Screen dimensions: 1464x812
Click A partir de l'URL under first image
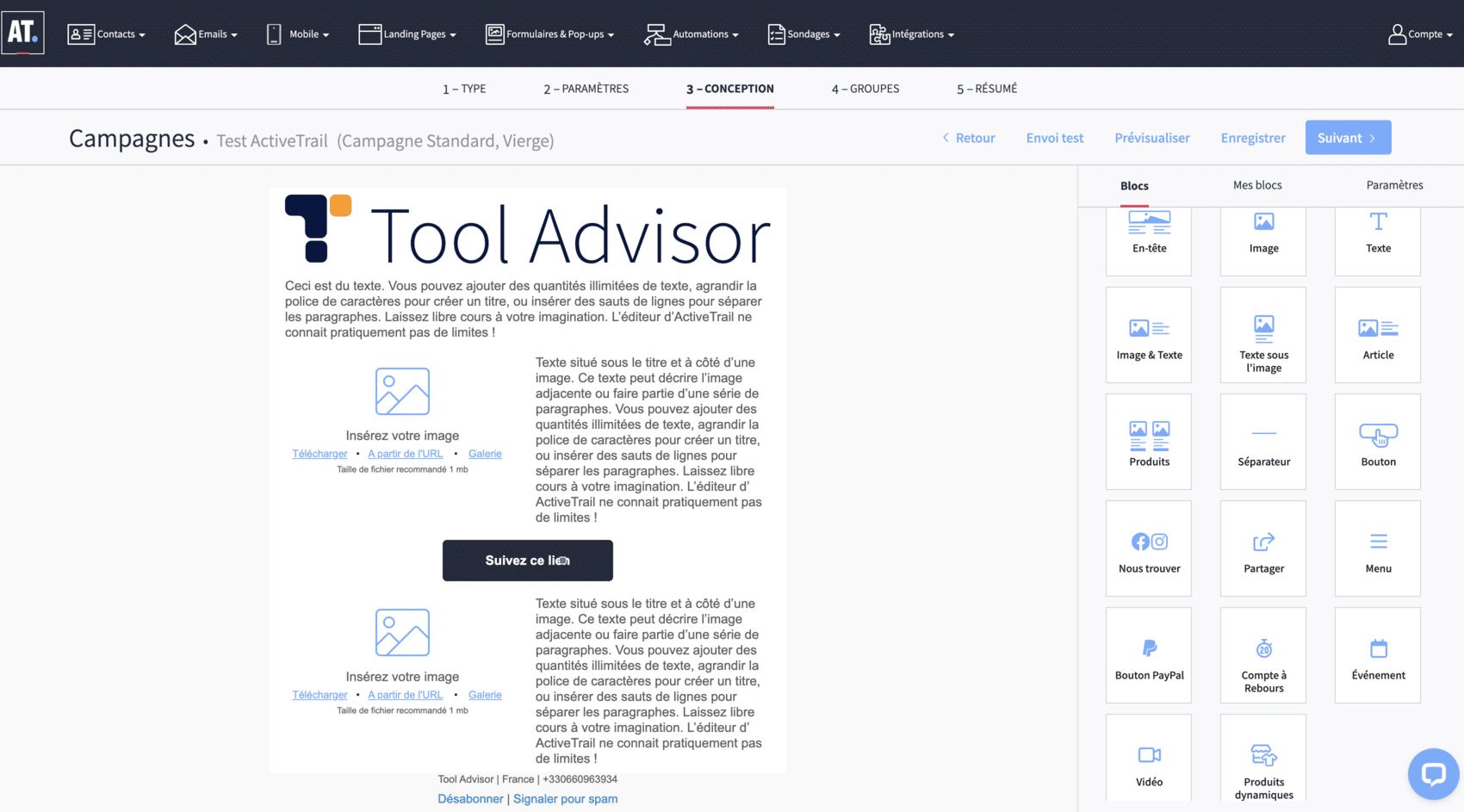(405, 454)
